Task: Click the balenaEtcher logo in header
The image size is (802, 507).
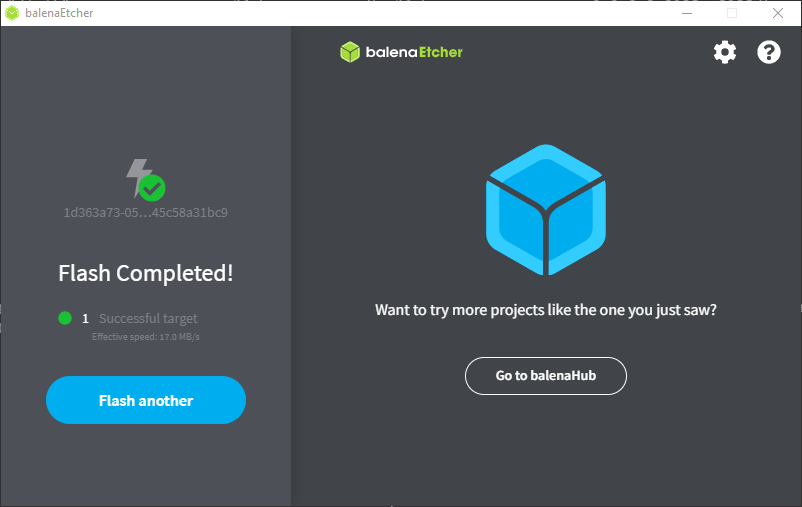Action: pos(401,52)
